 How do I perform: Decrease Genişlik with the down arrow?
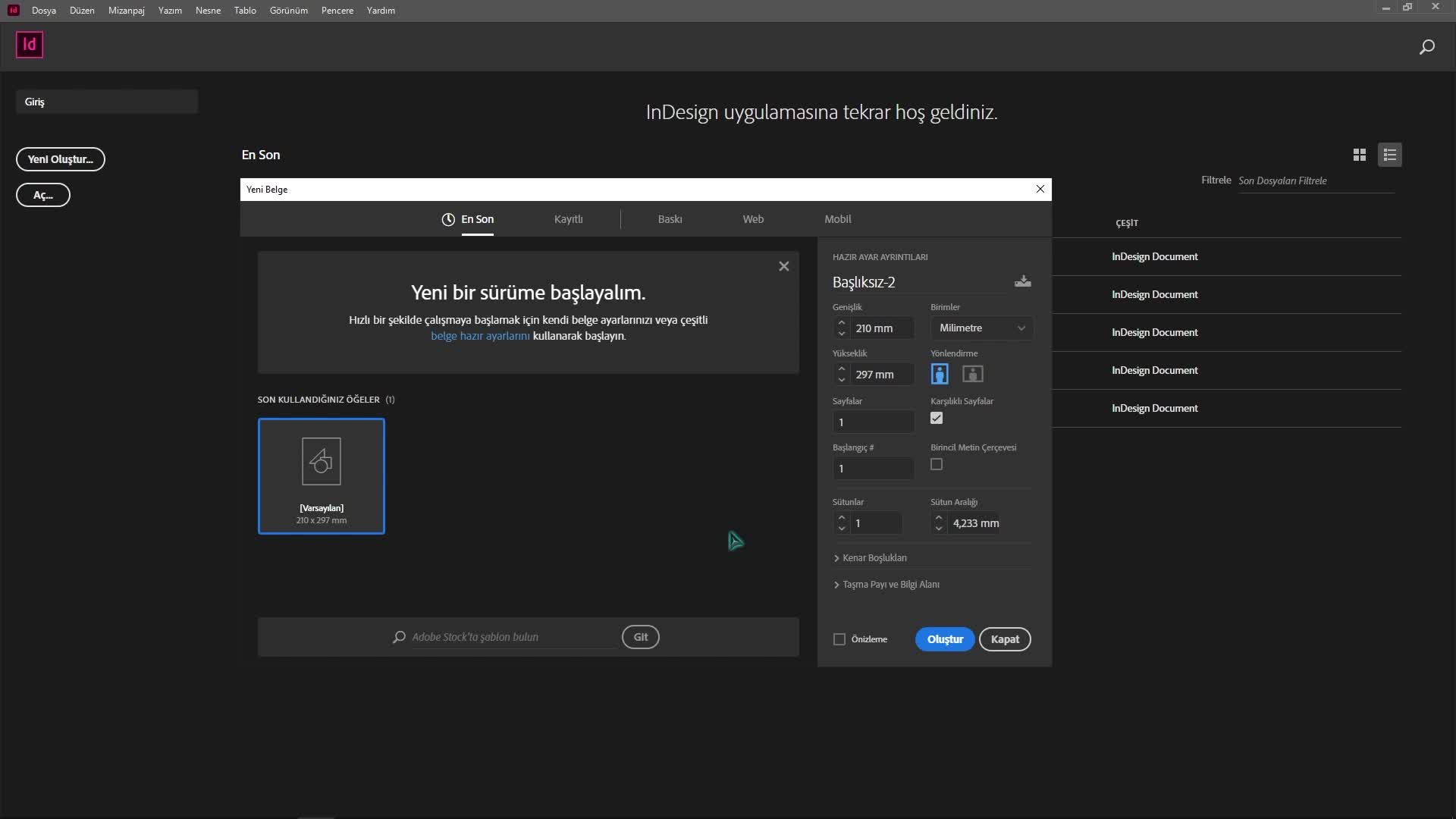tap(841, 334)
